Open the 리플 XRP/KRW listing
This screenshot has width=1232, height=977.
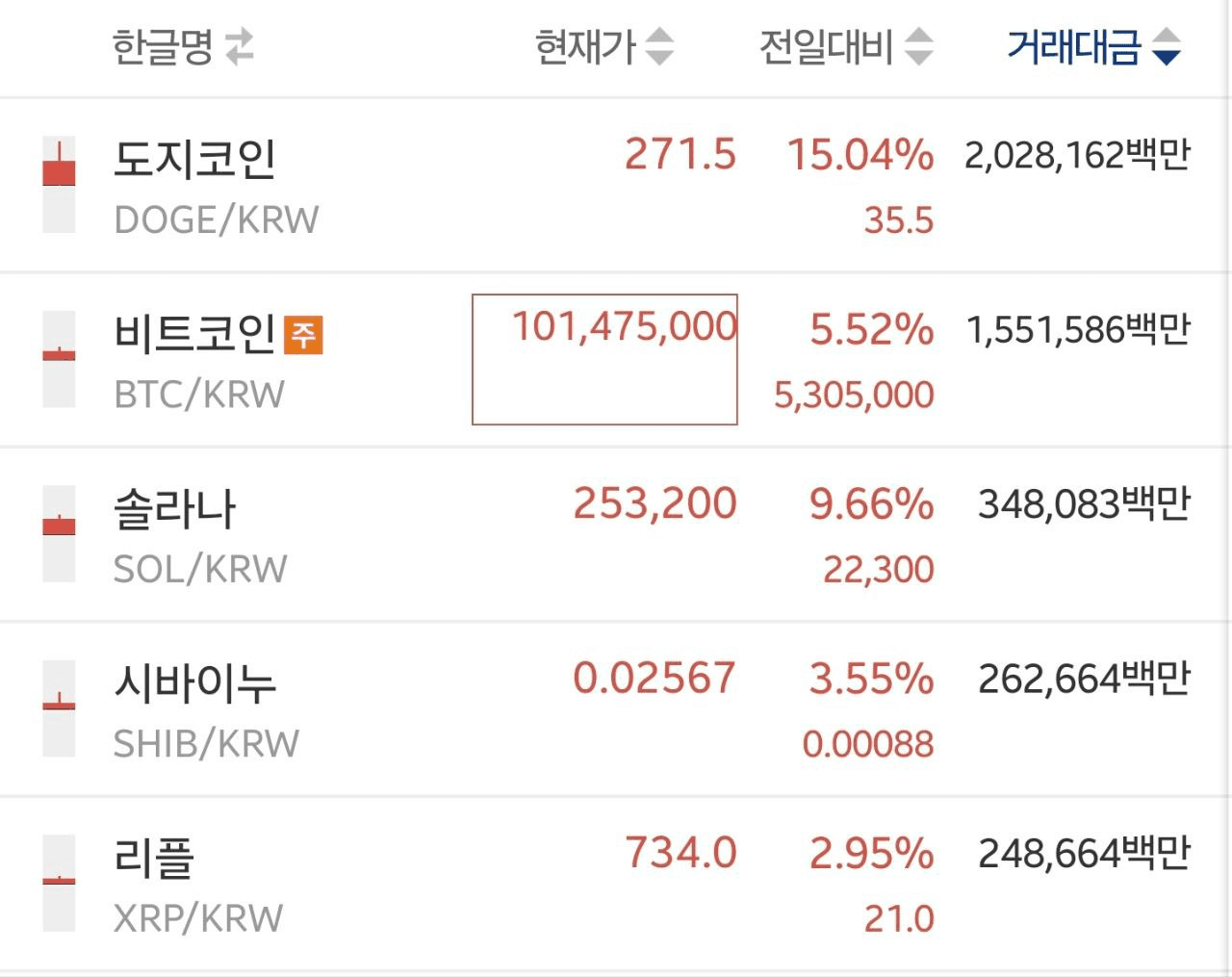[154, 859]
